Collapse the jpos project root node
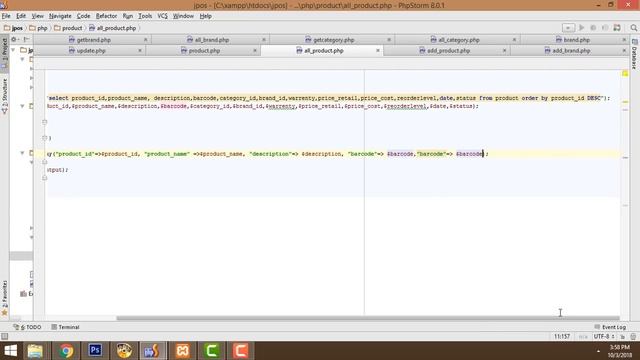Viewport: 640px width, 360px height. click(13, 50)
